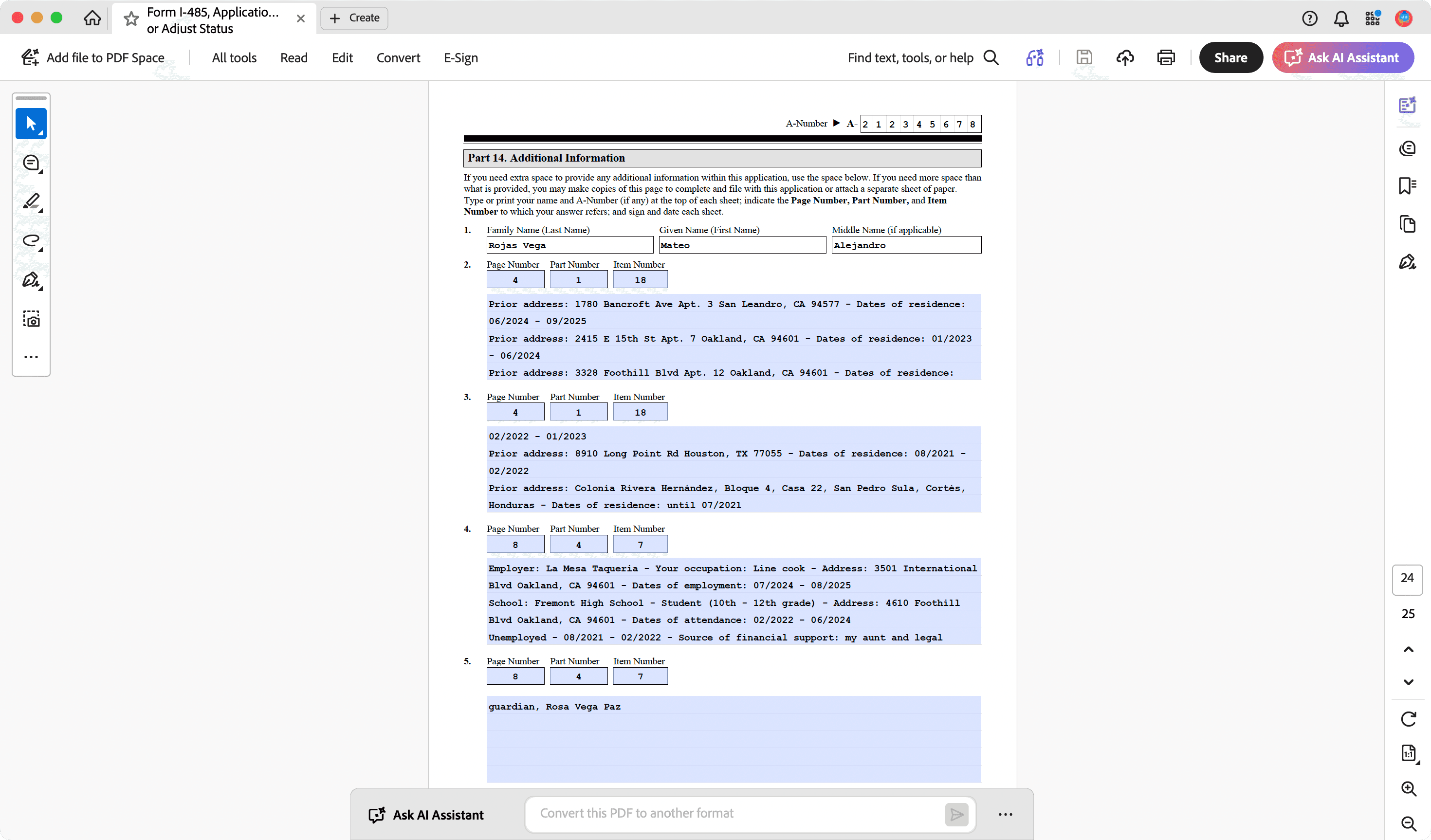Click item 4 Page Number field '8'
This screenshot has height=840, width=1431.
point(515,545)
